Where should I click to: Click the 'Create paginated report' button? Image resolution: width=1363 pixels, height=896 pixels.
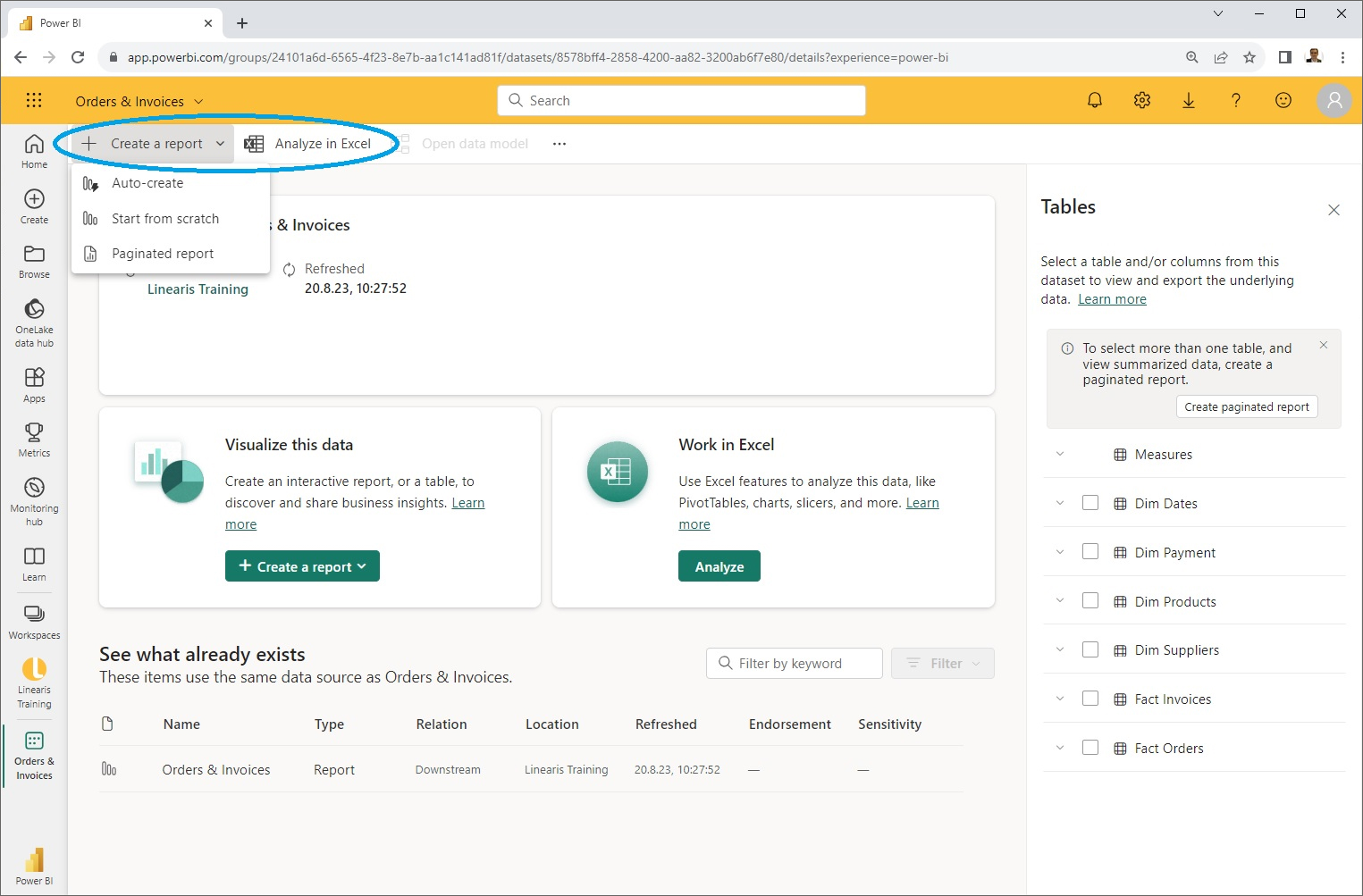(x=1246, y=406)
